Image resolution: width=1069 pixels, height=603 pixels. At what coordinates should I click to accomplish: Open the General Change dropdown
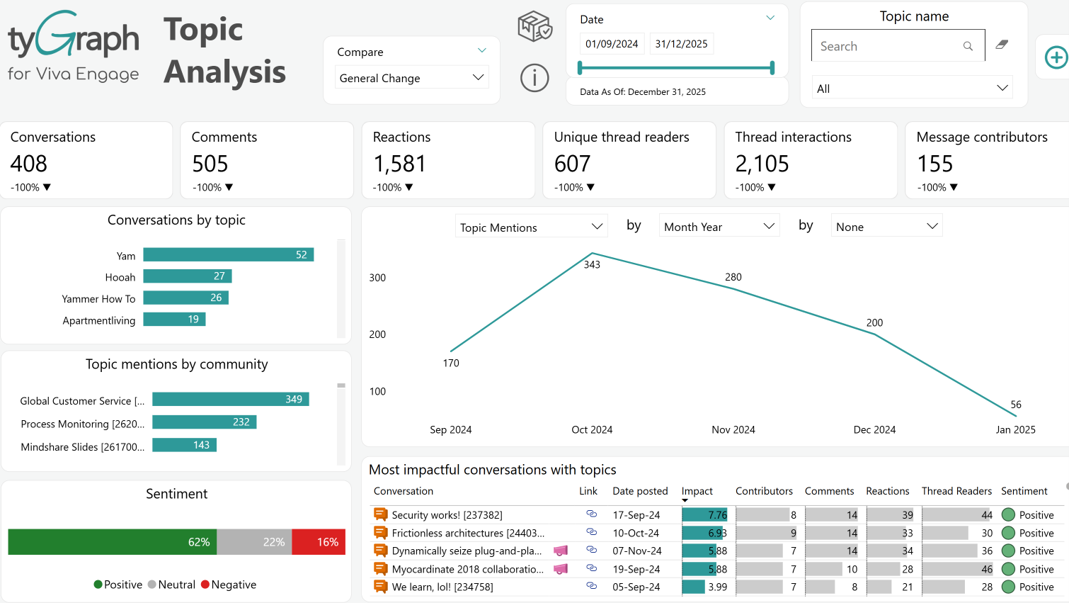pyautogui.click(x=411, y=78)
